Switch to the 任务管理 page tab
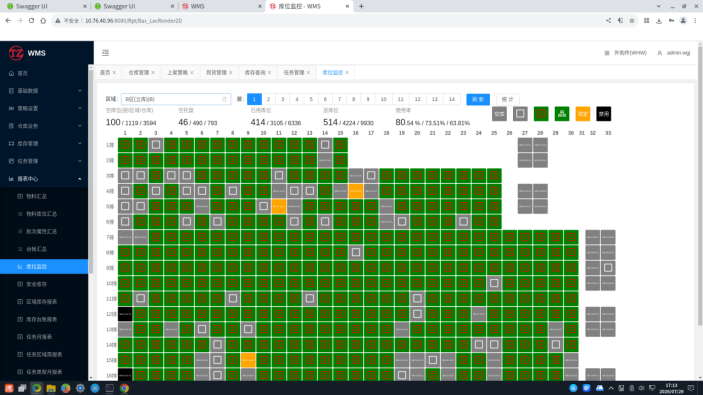Image resolution: width=703 pixels, height=395 pixels. click(x=294, y=73)
